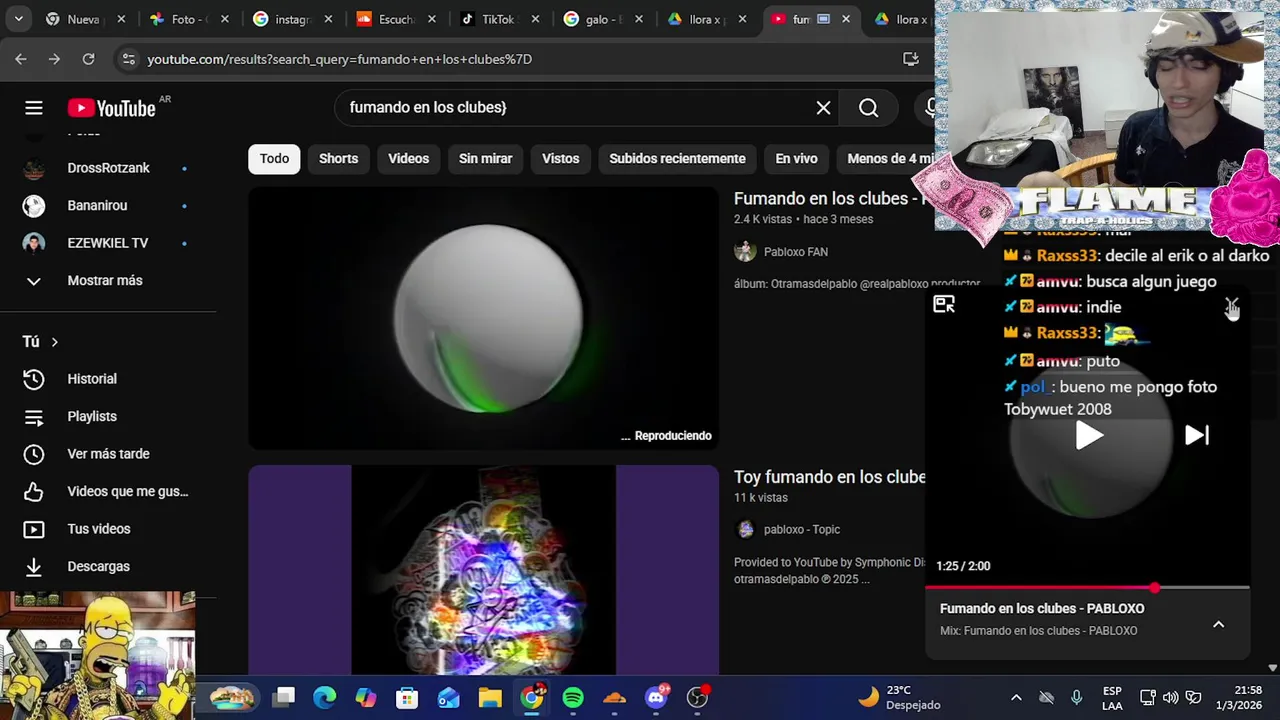Select the Sin mirar filter chip
The height and width of the screenshot is (720, 1280).
coord(485,159)
